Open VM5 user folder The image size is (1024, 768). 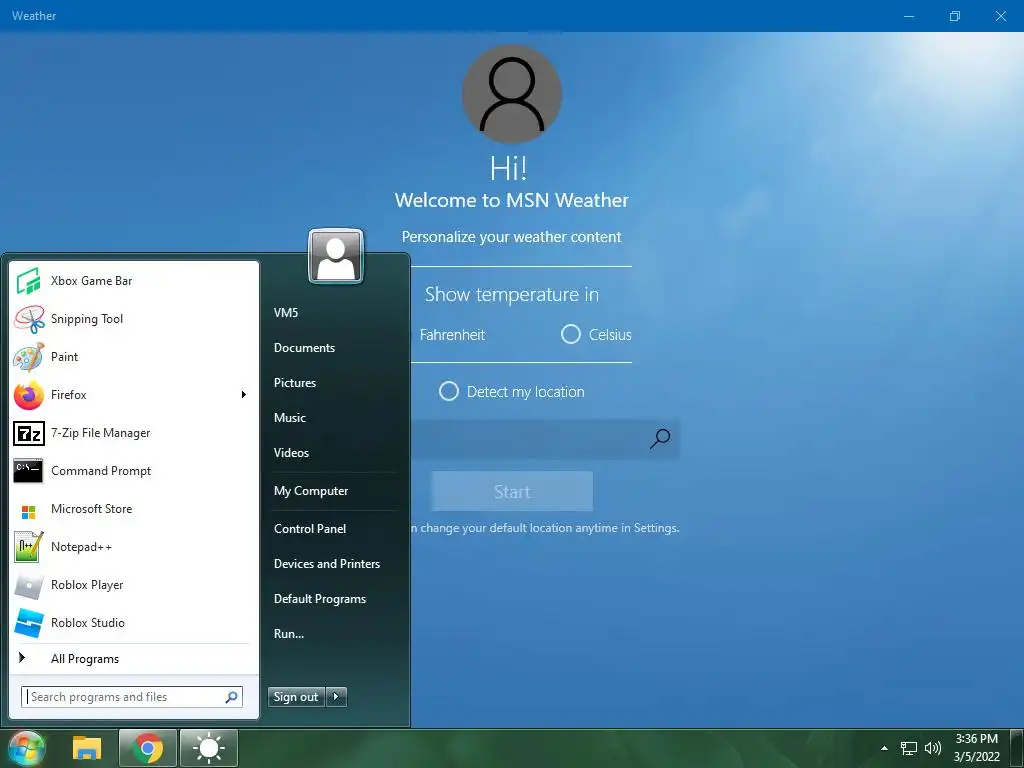[286, 313]
